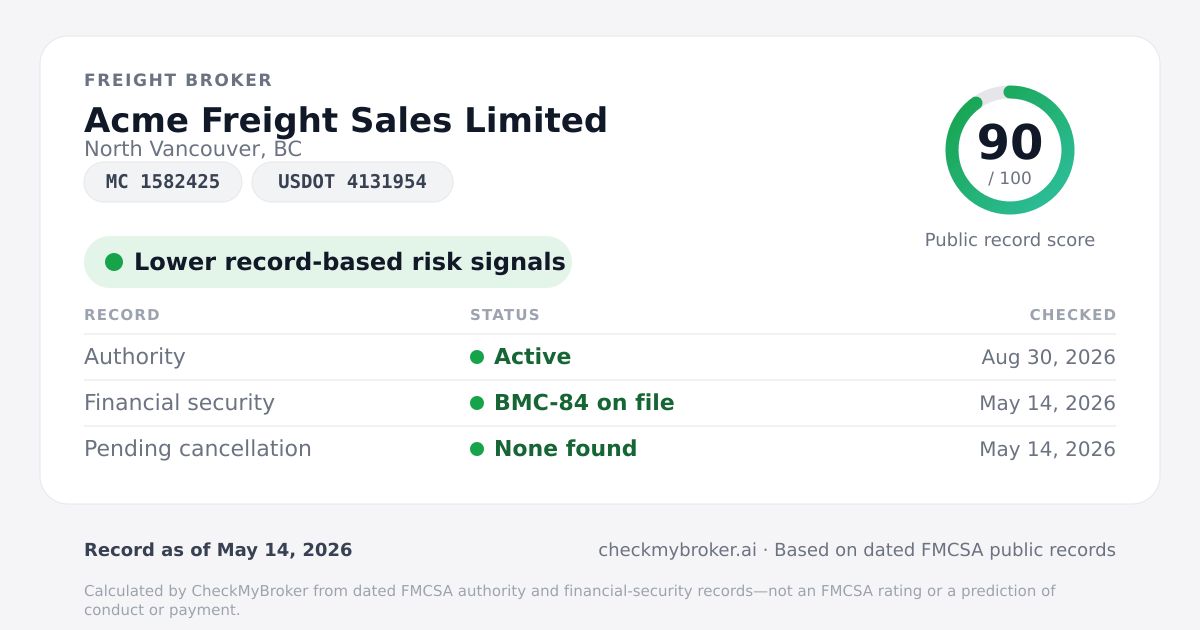
Task: Click the RECORD column header
Action: pyautogui.click(x=122, y=315)
